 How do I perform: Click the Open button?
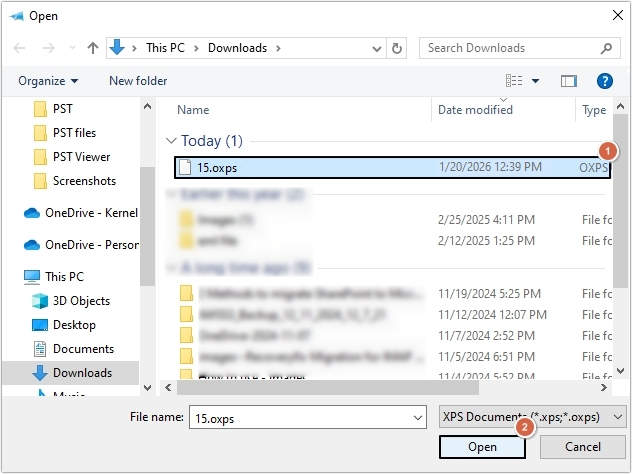tap(482, 447)
